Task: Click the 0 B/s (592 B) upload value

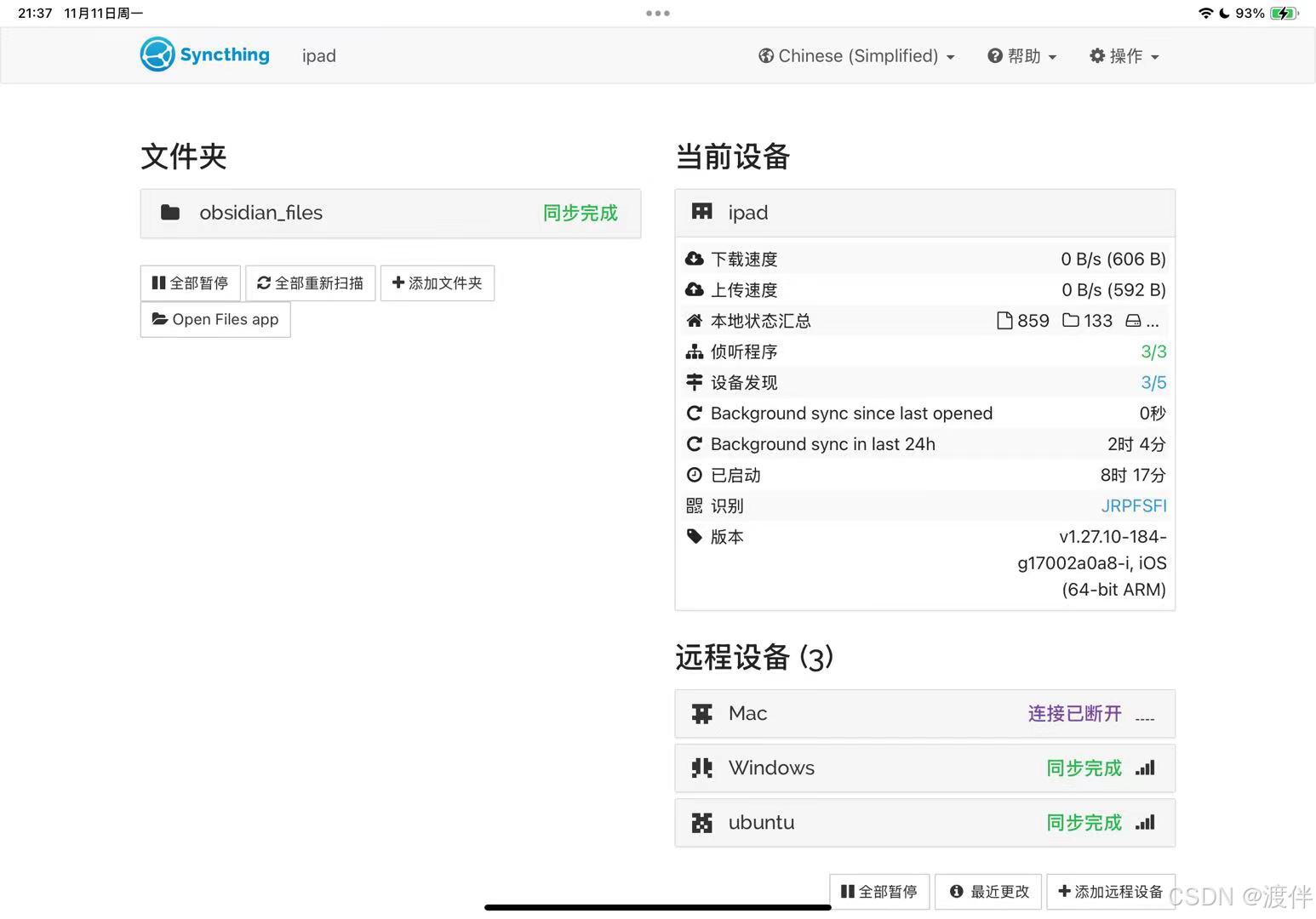Action: click(1113, 289)
